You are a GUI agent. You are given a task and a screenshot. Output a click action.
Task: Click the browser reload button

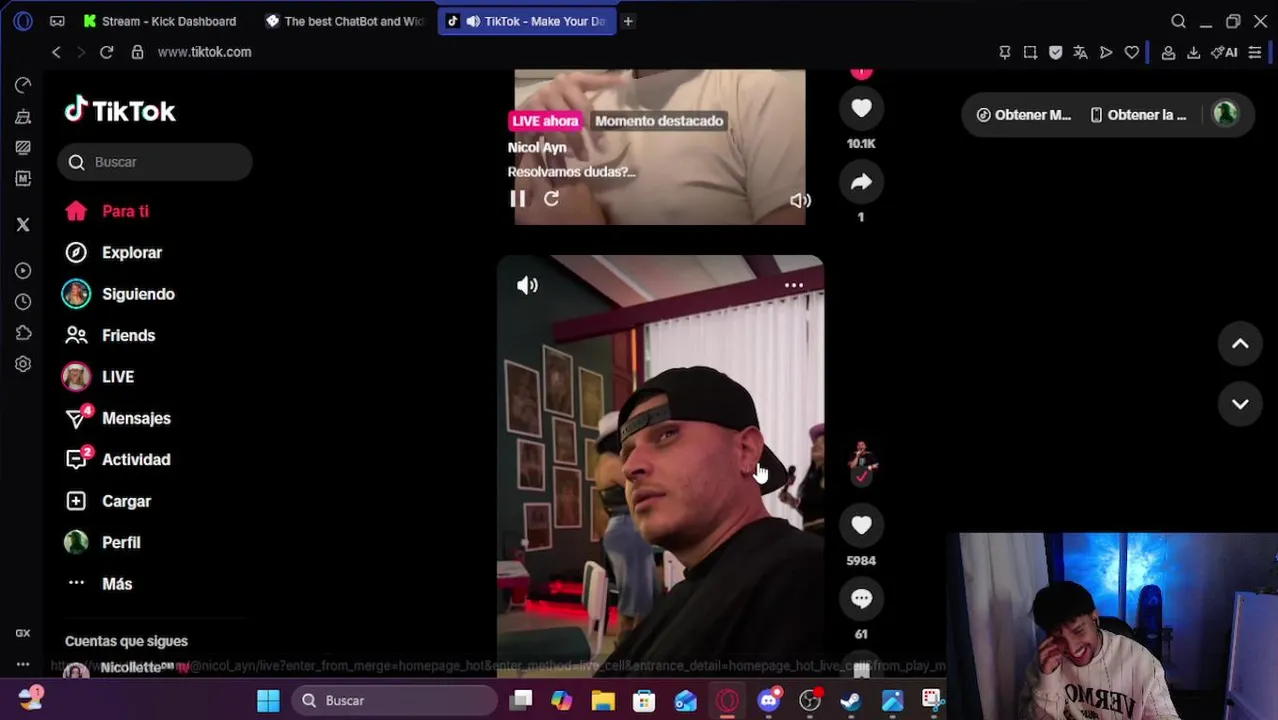(106, 52)
